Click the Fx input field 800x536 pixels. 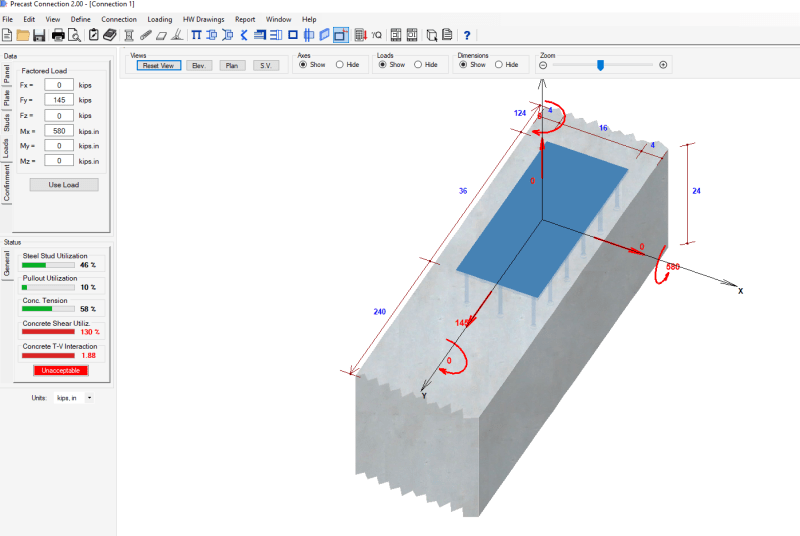coord(59,85)
